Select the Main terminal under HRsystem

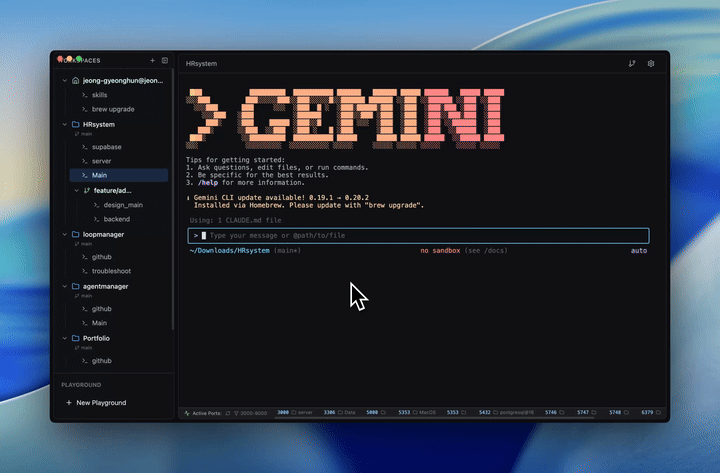click(118, 175)
